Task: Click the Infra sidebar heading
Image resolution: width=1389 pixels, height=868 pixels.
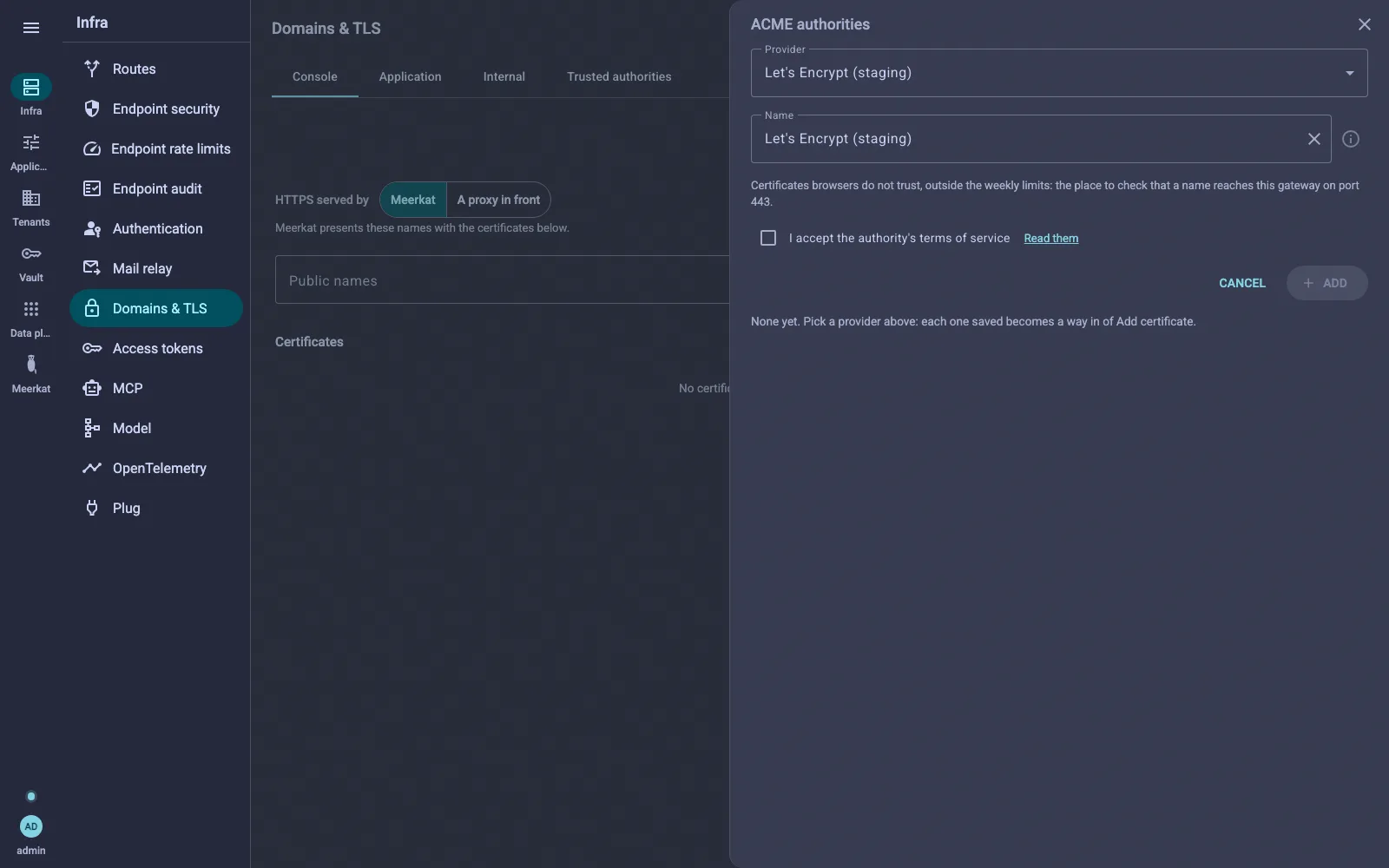Action: [x=92, y=23]
